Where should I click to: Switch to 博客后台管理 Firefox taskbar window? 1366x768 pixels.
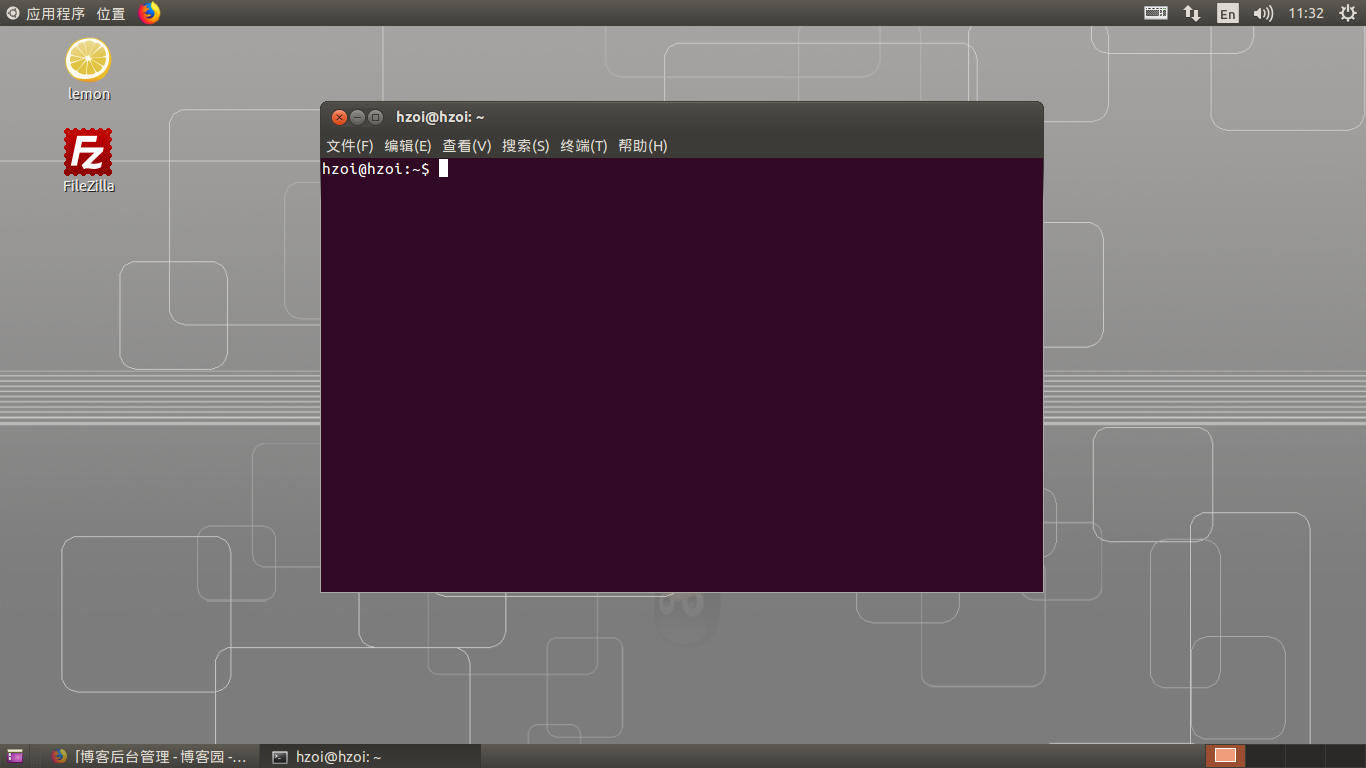150,757
